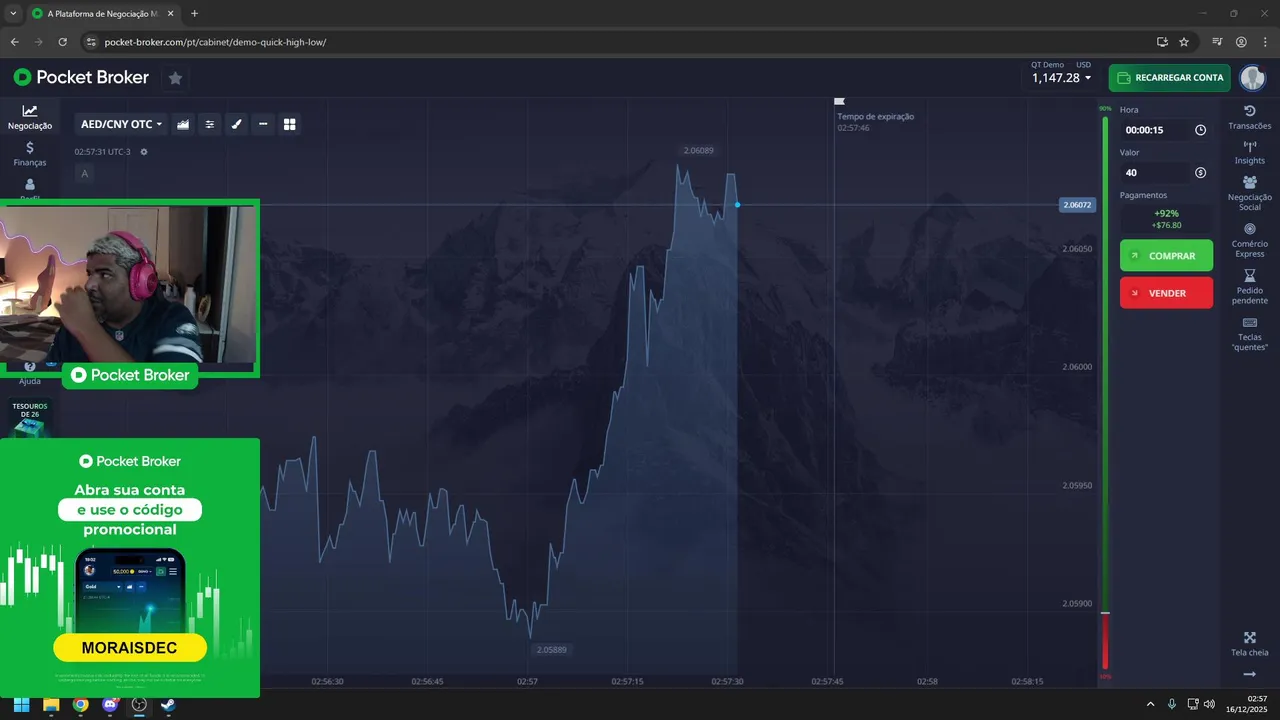1280x720 pixels.
Task: Click the Tempo de expiração flag marker
Action: pos(839,101)
